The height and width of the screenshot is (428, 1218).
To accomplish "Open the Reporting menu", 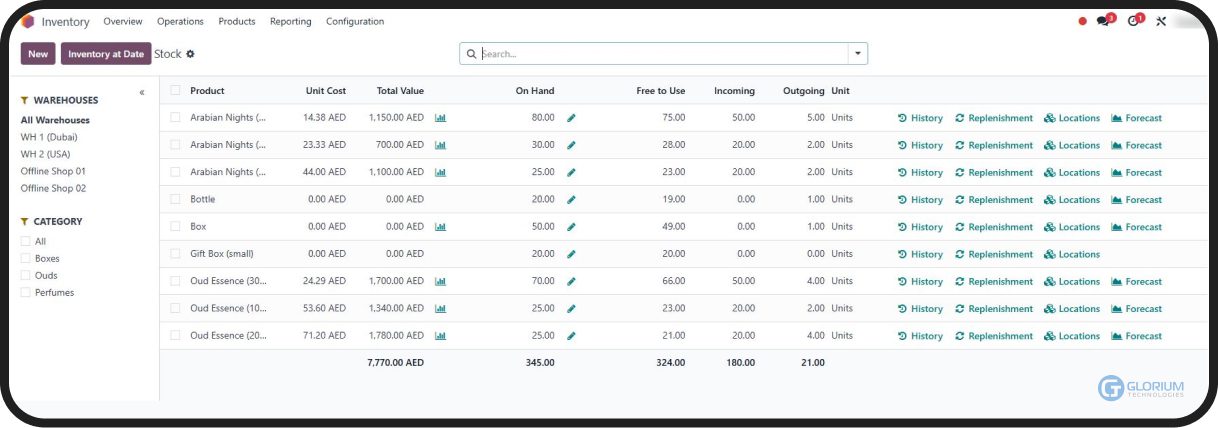I will (x=290, y=21).
